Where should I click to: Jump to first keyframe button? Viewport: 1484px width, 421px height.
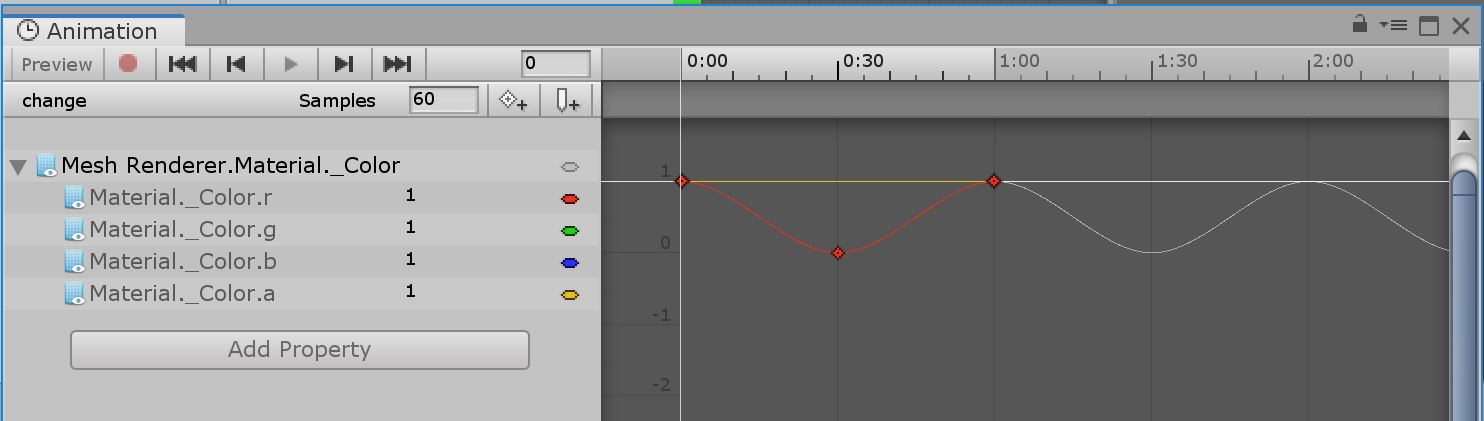183,64
